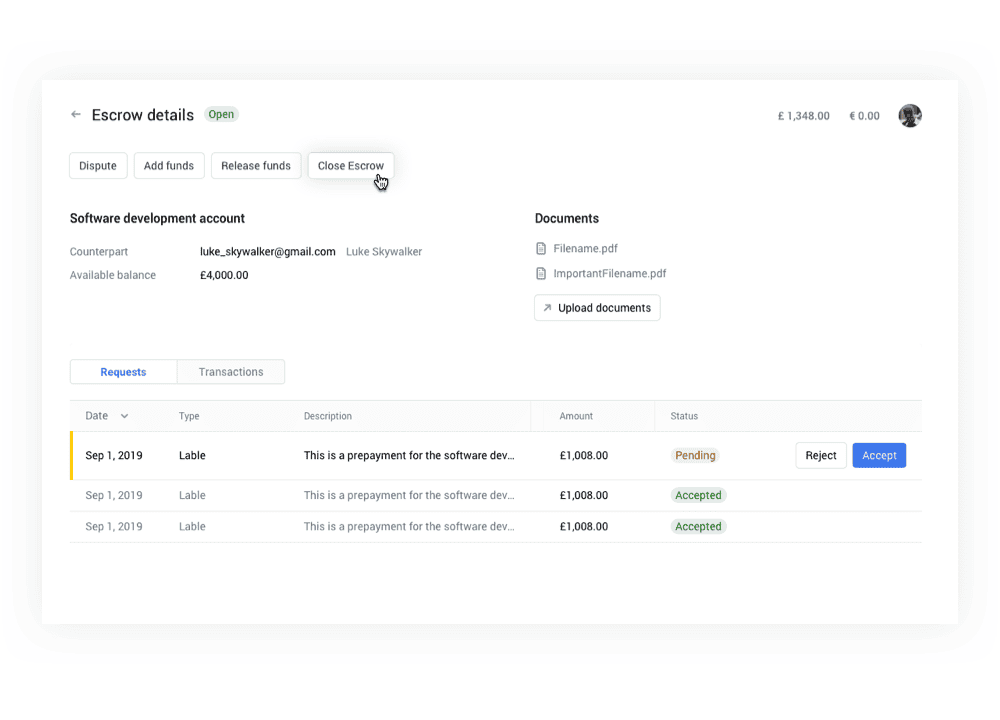Open the Date sort chevron
The height and width of the screenshot is (720, 1000).
[x=123, y=415]
